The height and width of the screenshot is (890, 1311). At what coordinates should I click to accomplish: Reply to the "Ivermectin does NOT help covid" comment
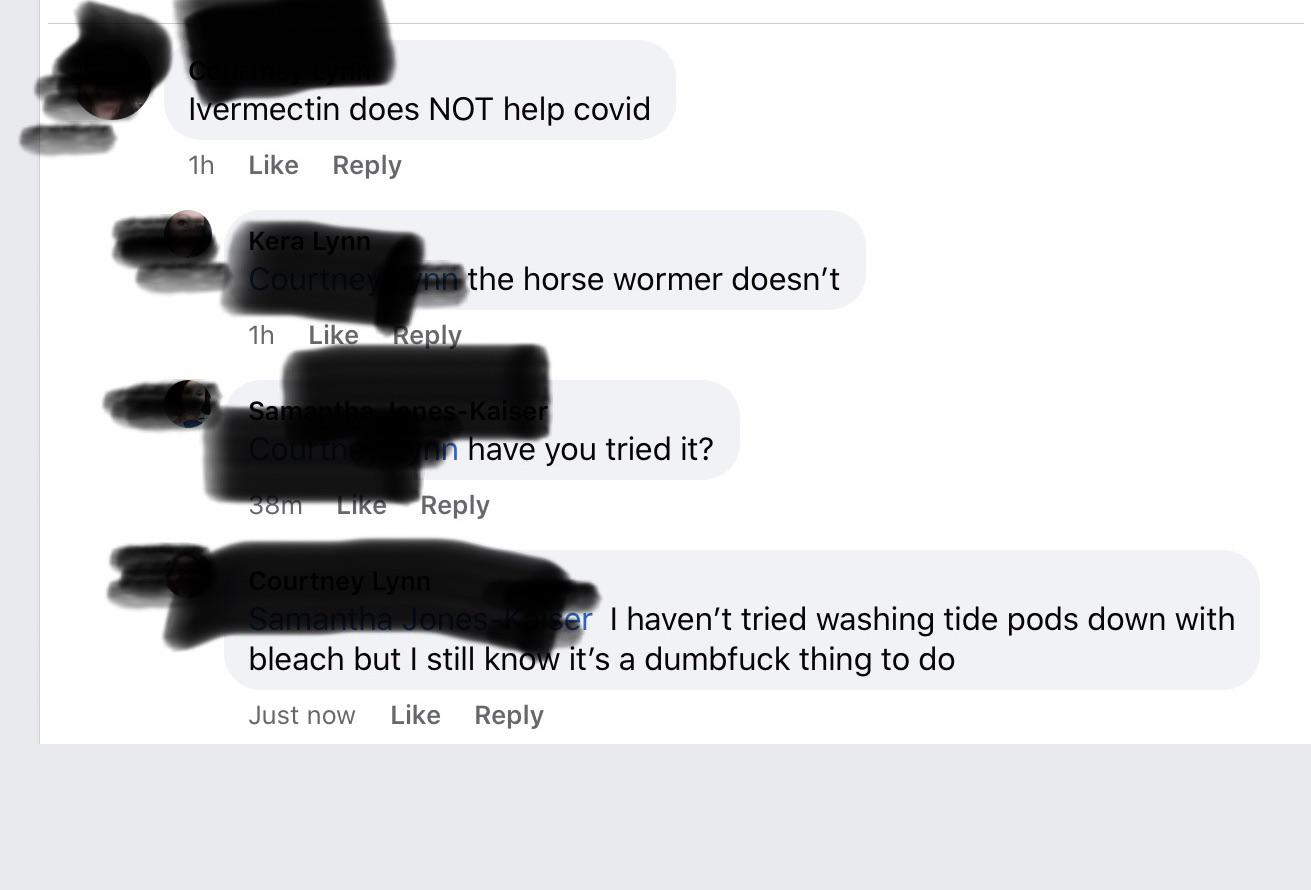[367, 165]
